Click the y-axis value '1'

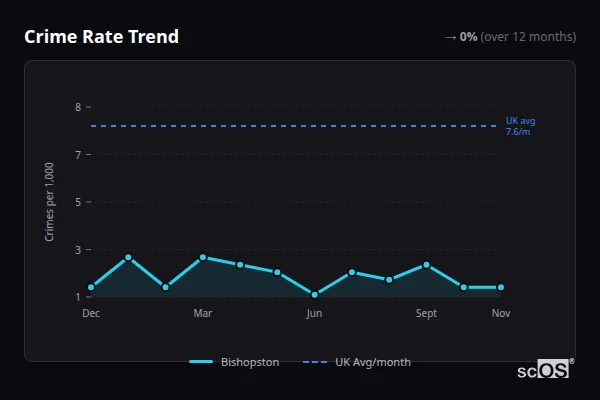click(x=78, y=297)
